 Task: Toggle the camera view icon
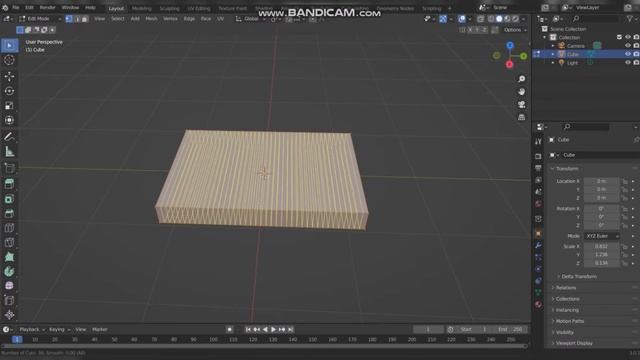[522, 104]
